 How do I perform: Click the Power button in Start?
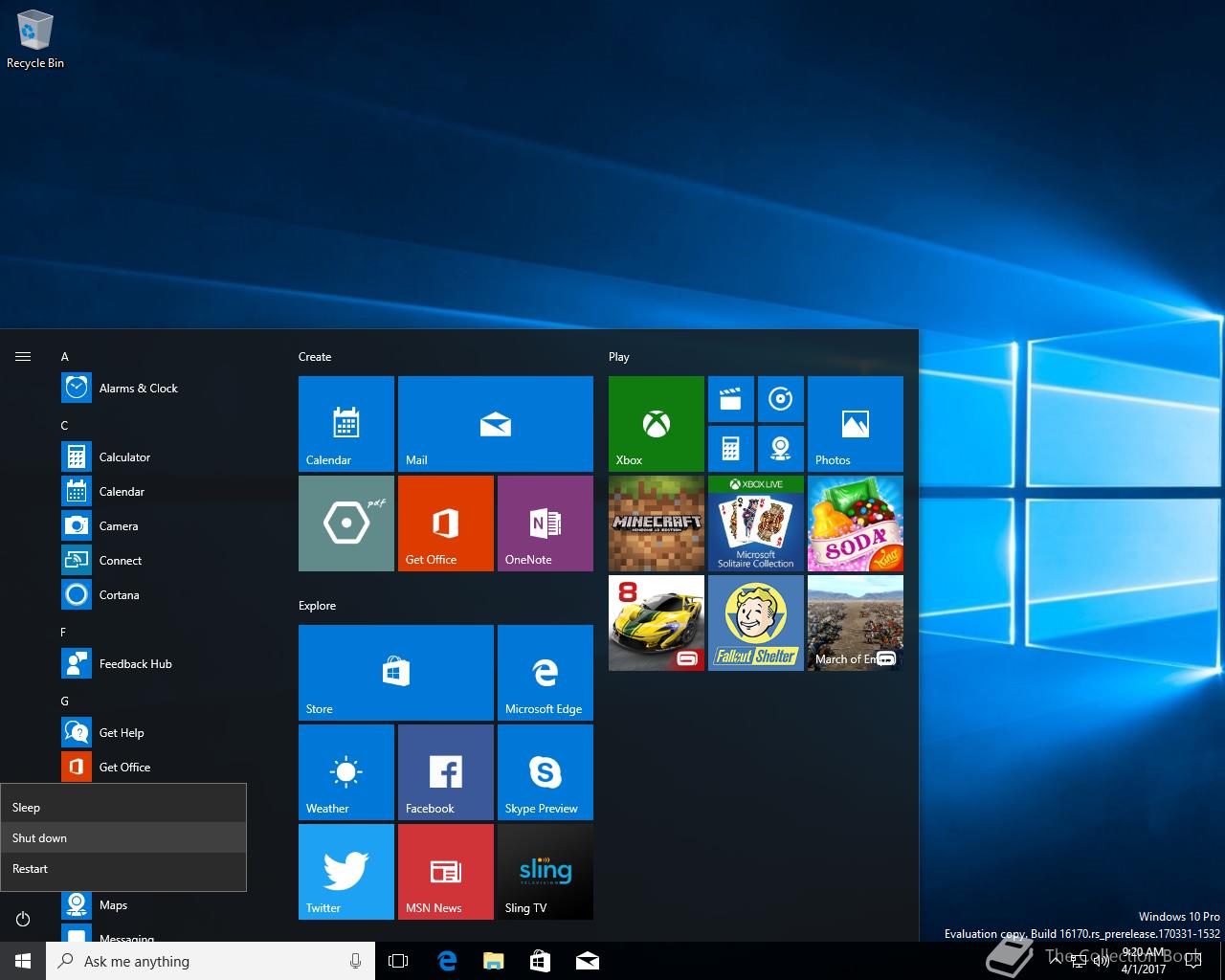coord(23,919)
